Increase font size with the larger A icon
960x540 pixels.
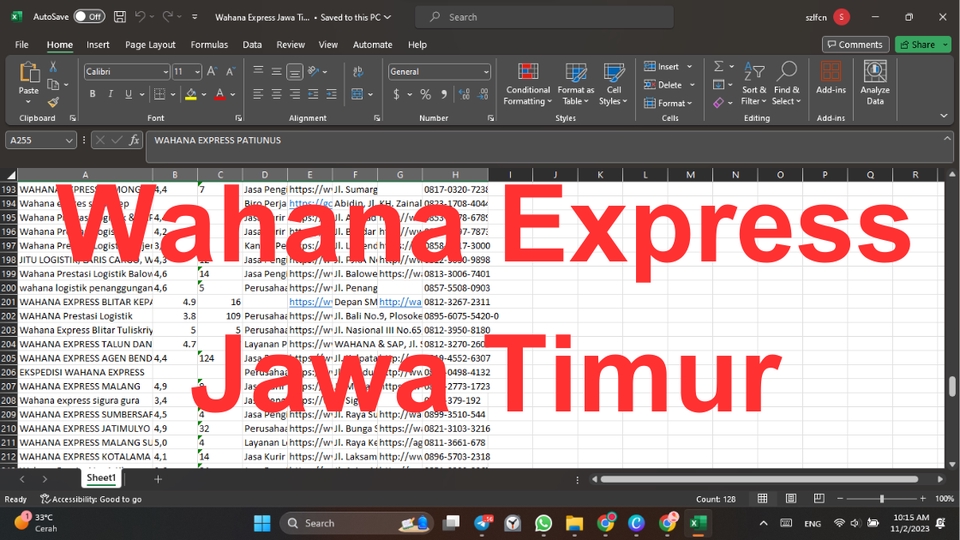[x=212, y=72]
